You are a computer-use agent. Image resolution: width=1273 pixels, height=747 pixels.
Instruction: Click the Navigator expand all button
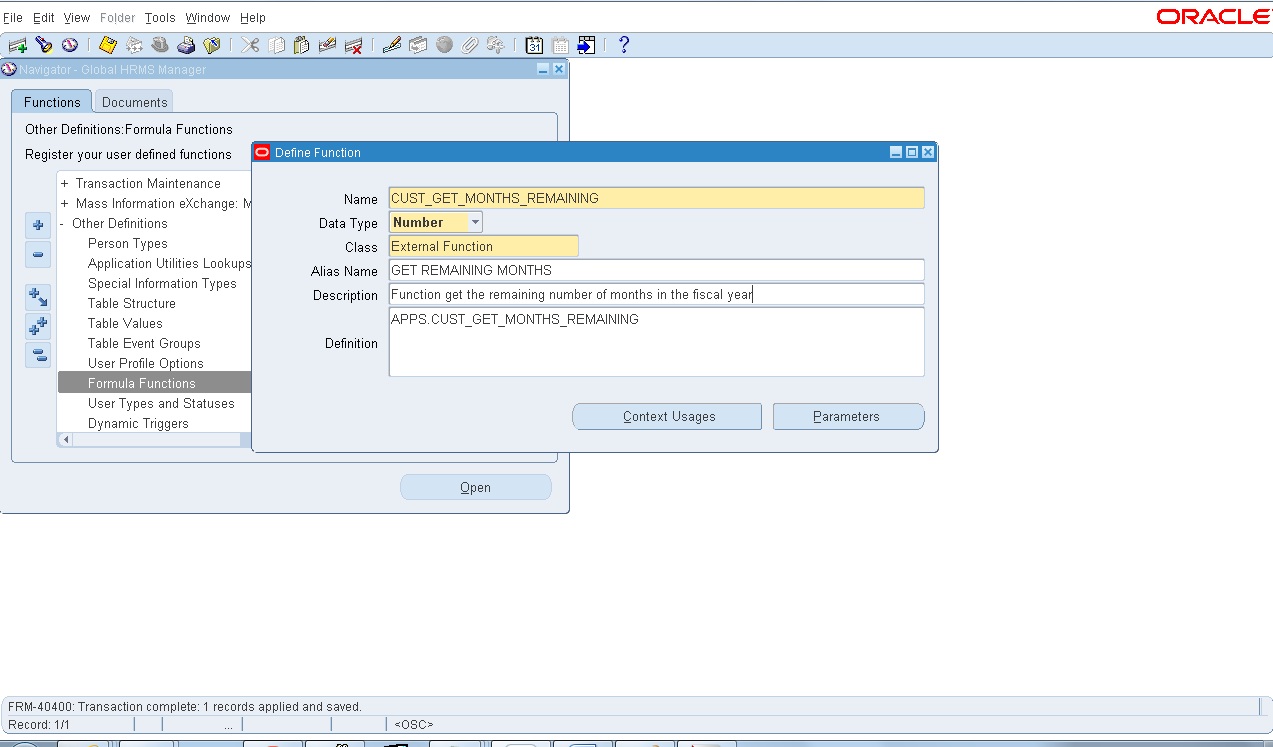coord(38,326)
